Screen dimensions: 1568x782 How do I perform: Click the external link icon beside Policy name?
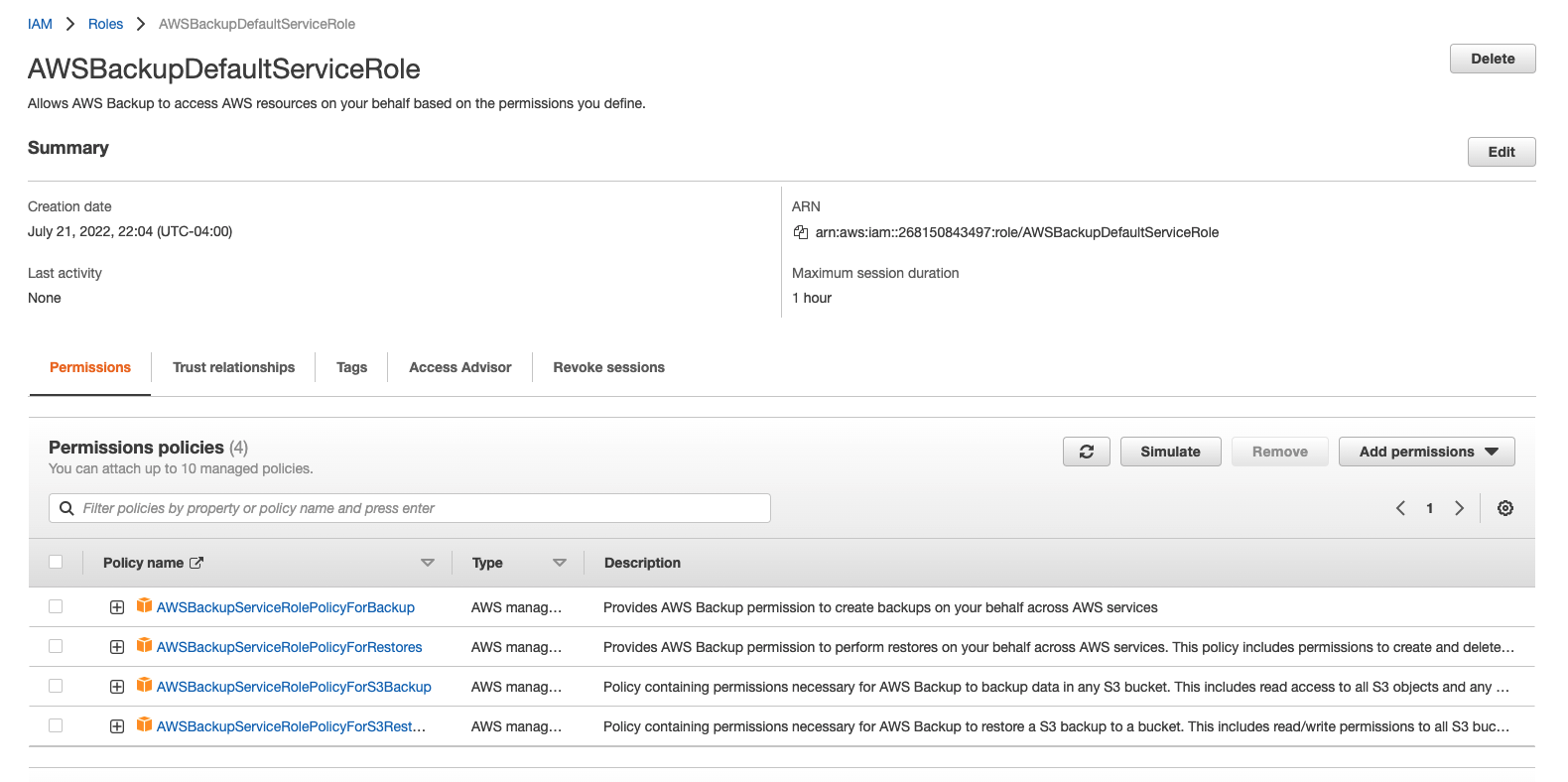click(x=196, y=563)
